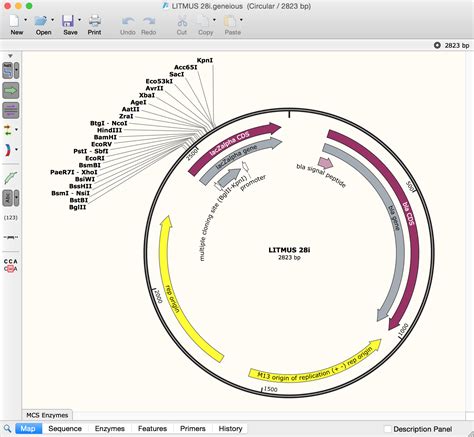Open the enzymes button dropdown arrow
The width and height of the screenshot is (474, 437).
coord(16,71)
